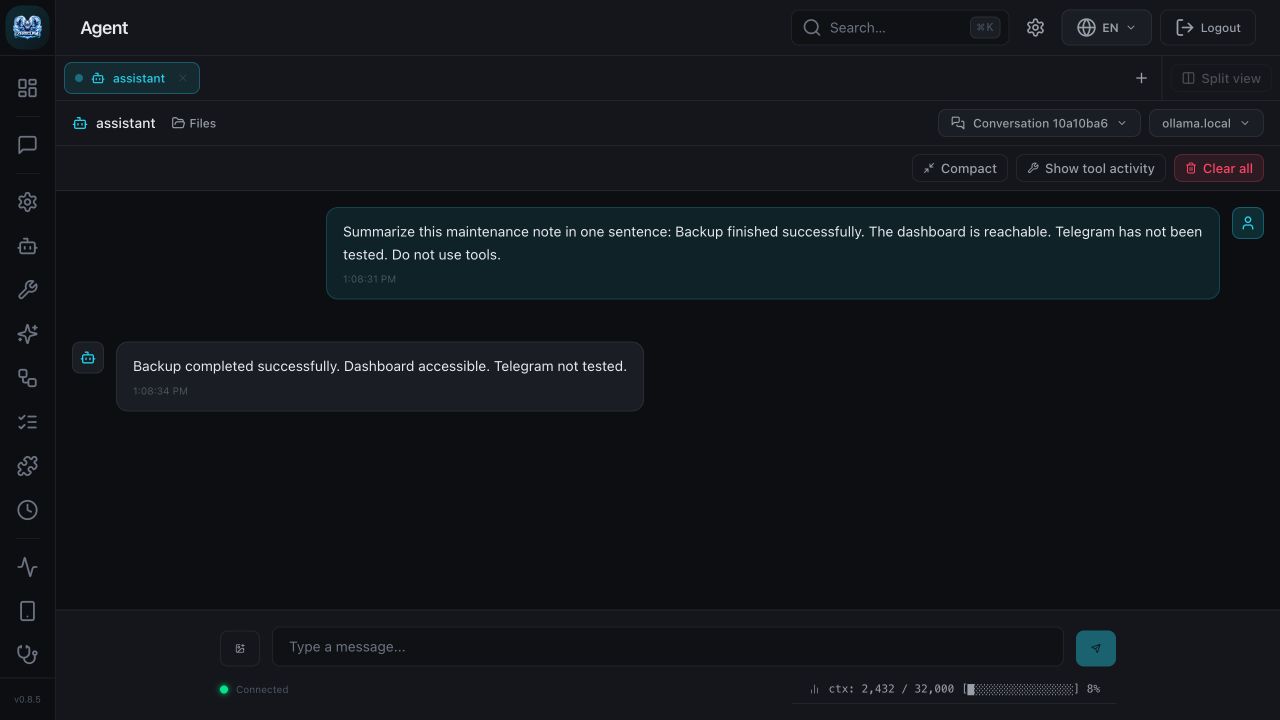Open the connected-squares workflow icon in sidebar
The height and width of the screenshot is (720, 1280).
[x=27, y=378]
